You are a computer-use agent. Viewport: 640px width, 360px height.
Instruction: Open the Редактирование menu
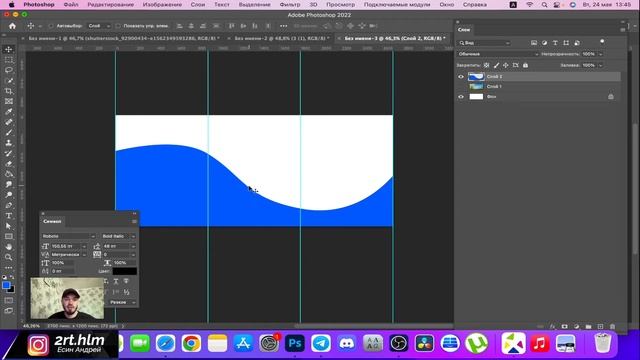point(110,4)
